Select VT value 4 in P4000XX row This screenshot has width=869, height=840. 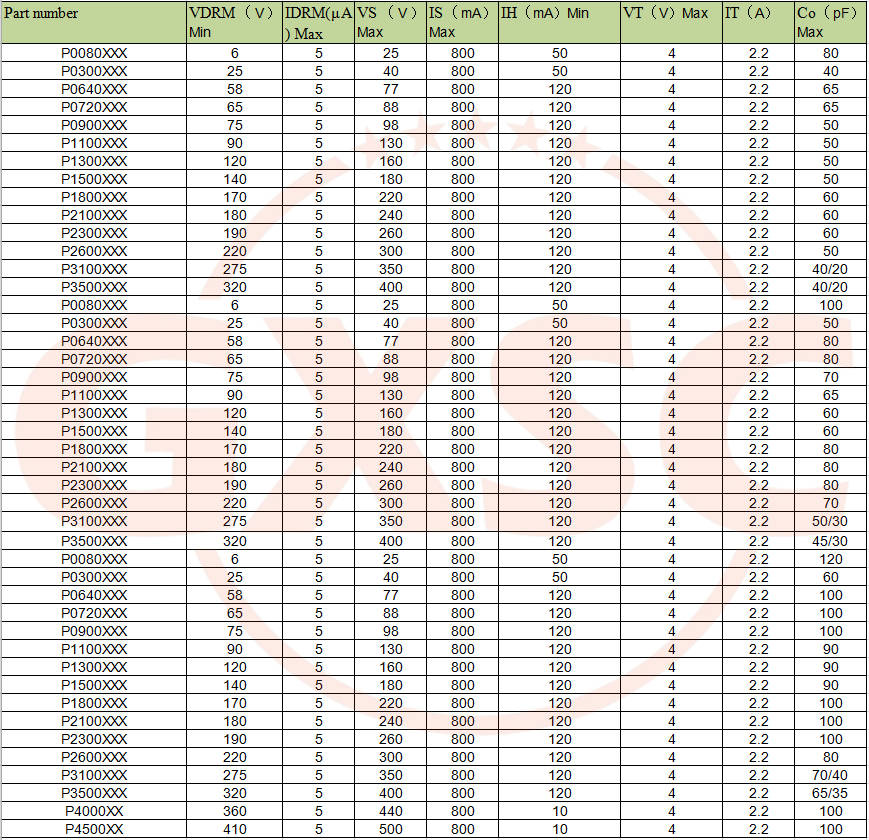(672, 811)
